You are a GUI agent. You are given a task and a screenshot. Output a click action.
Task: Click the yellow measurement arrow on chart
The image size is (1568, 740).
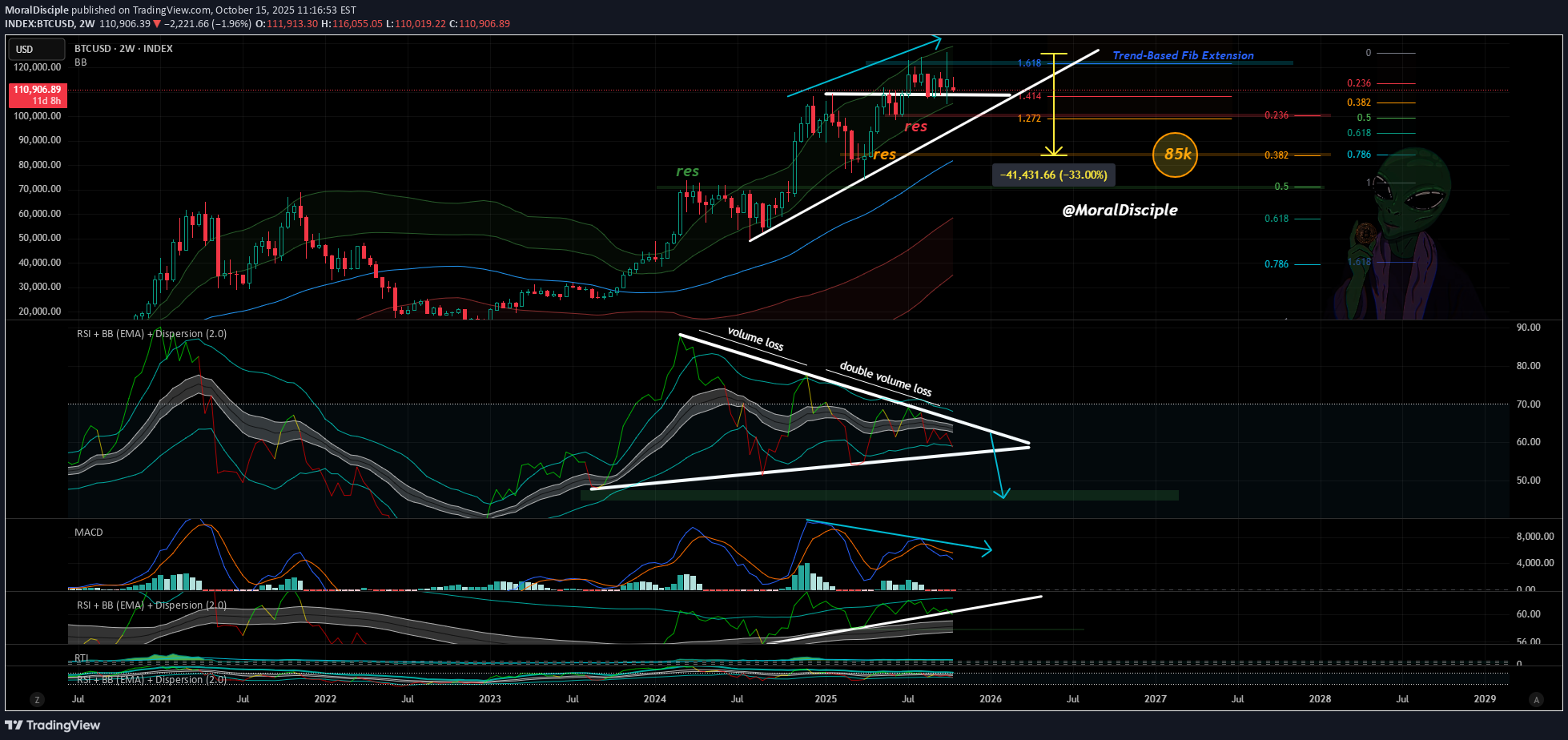pyautogui.click(x=1054, y=104)
